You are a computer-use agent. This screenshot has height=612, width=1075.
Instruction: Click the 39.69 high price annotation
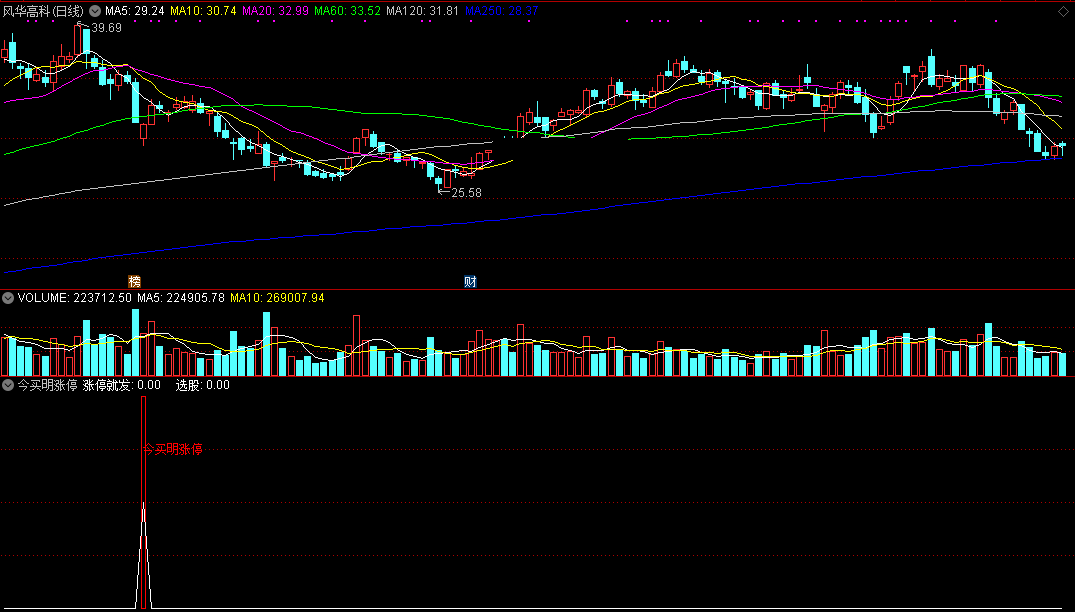106,28
